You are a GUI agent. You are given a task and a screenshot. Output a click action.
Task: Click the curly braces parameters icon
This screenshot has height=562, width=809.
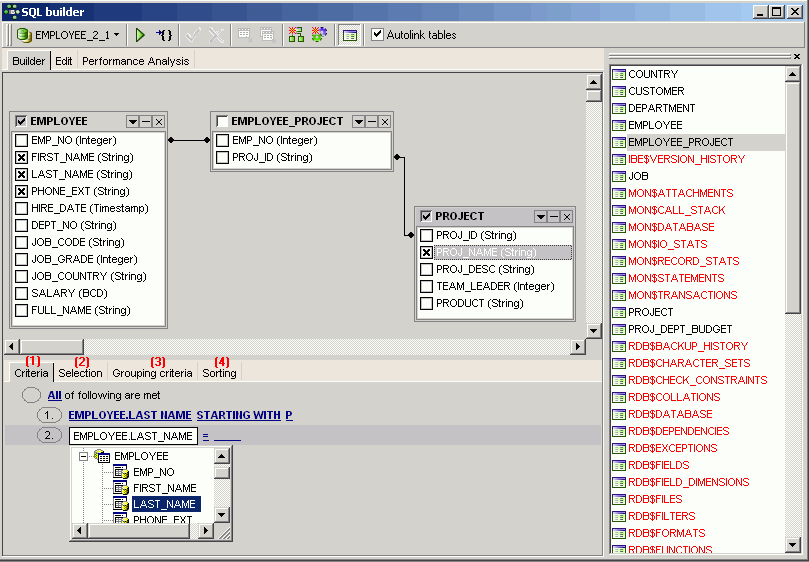(x=165, y=35)
